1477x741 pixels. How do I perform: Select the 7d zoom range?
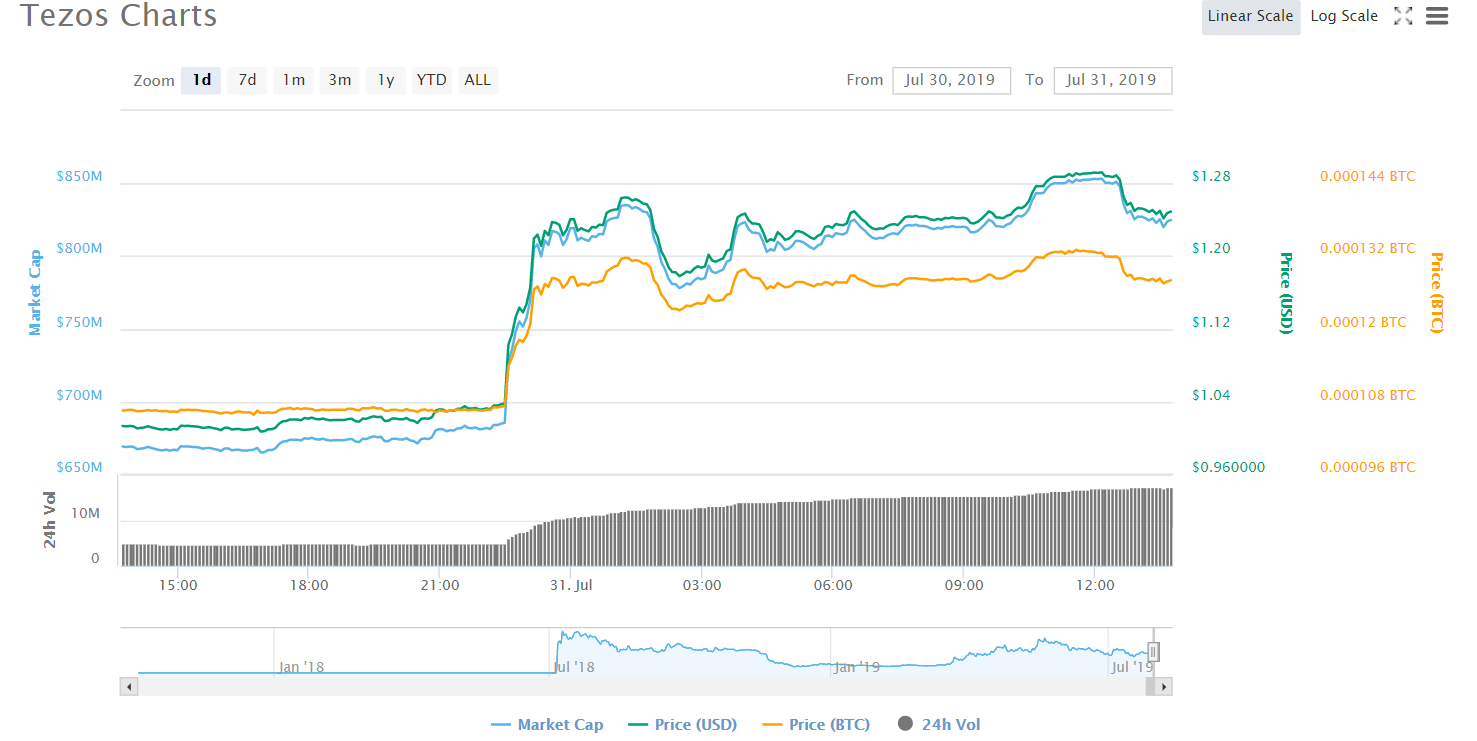(247, 80)
